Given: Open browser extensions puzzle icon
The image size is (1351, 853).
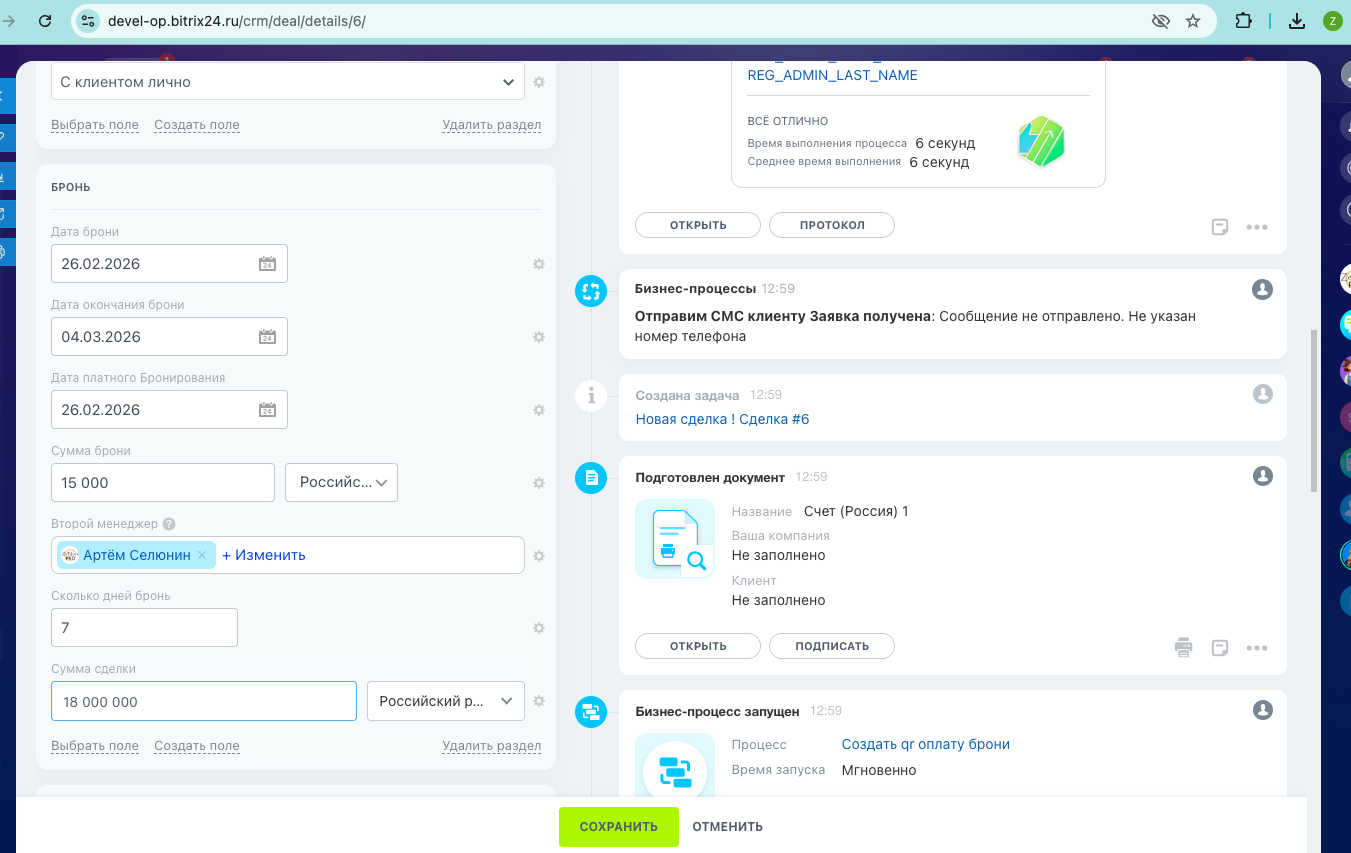Looking at the screenshot, I should [1243, 21].
